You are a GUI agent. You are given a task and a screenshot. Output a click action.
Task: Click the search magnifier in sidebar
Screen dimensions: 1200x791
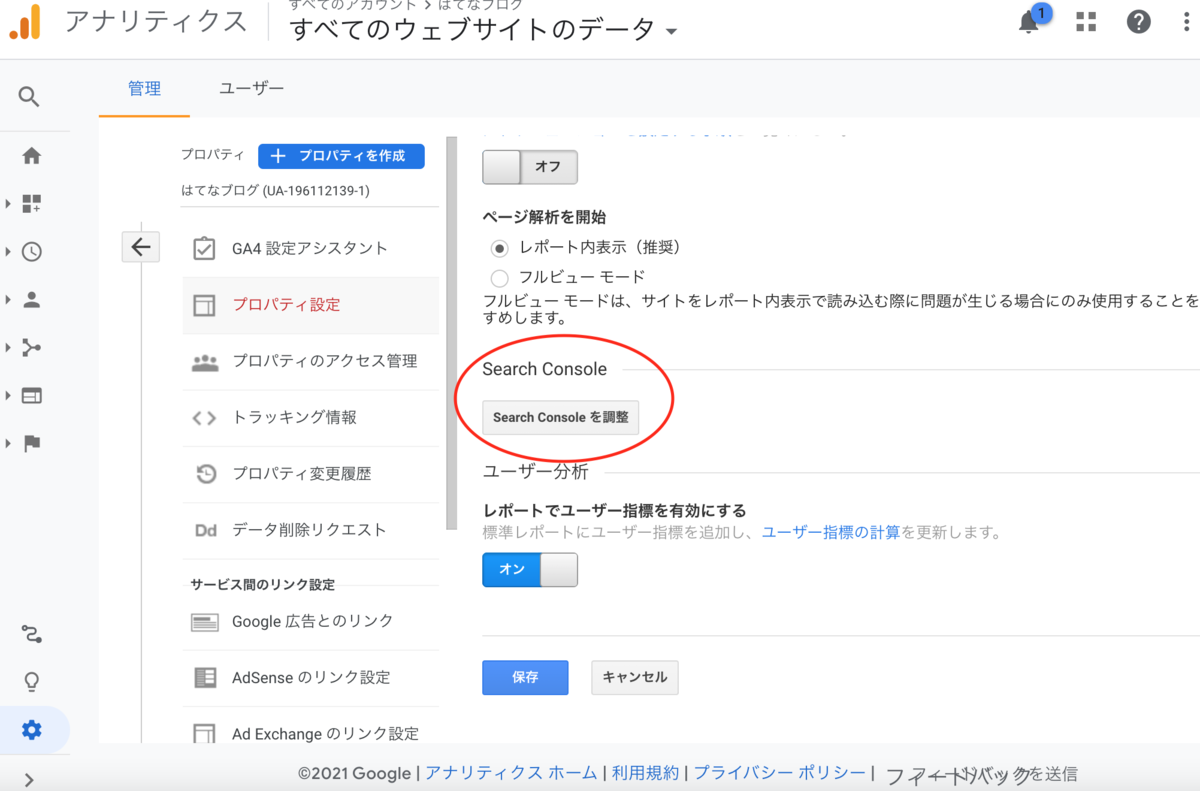(29, 97)
